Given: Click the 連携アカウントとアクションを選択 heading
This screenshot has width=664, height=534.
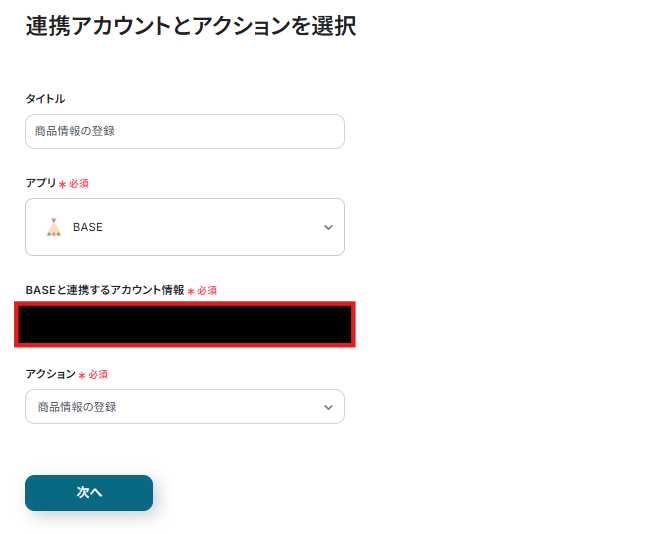Looking at the screenshot, I should click(190, 26).
